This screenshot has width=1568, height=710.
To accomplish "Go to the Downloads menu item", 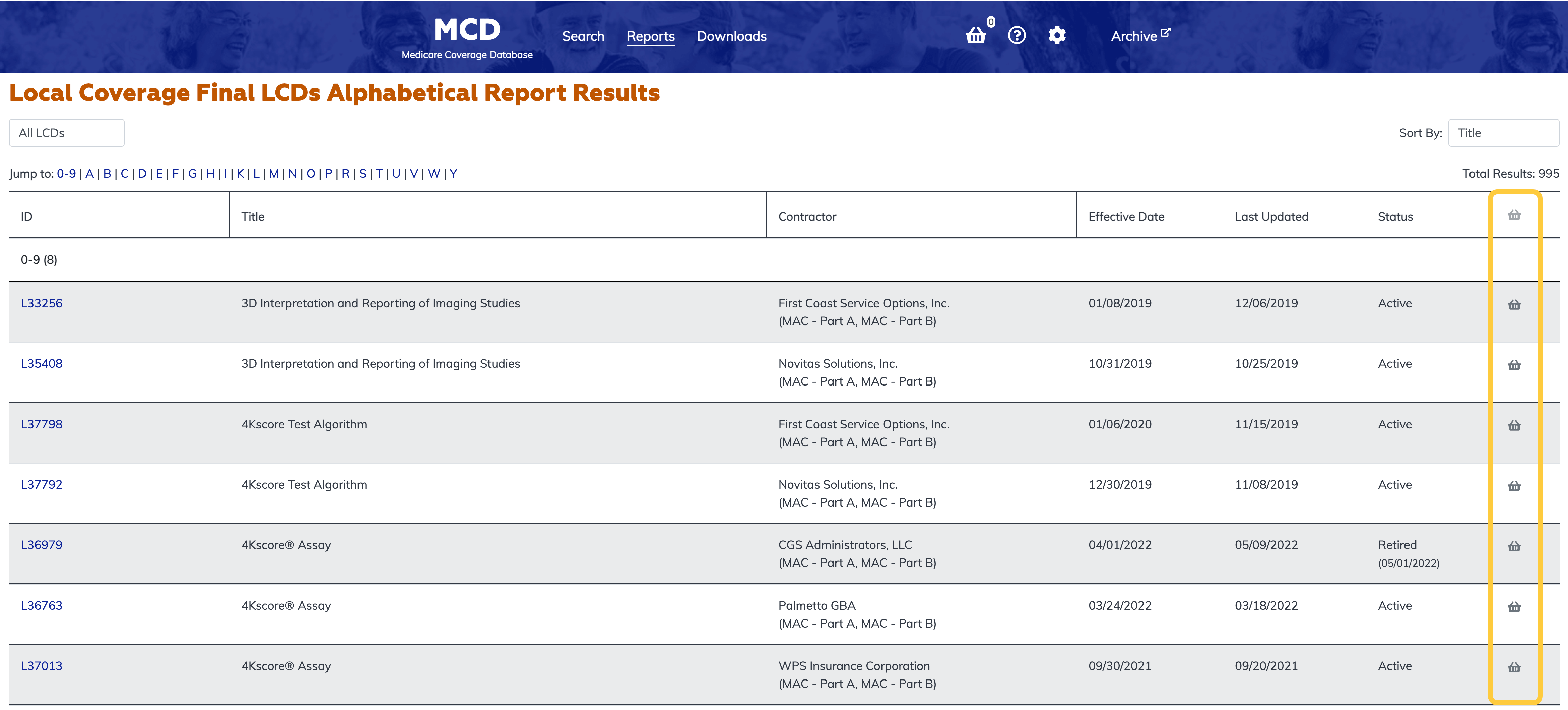I will pos(731,36).
